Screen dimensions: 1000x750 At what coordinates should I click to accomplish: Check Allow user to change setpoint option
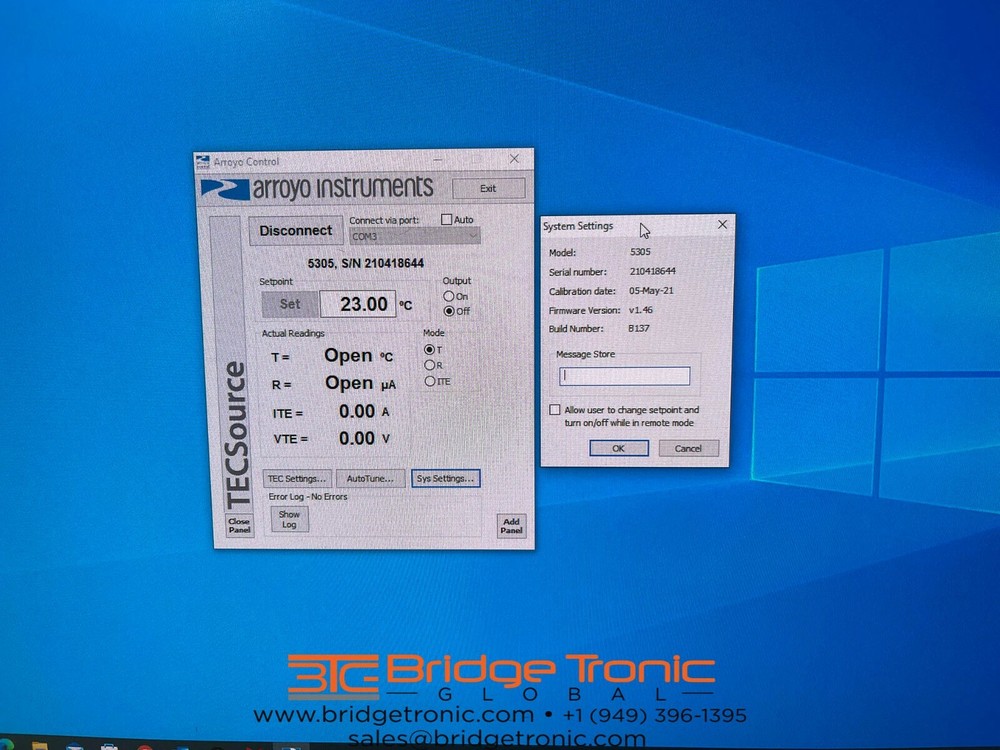click(555, 409)
